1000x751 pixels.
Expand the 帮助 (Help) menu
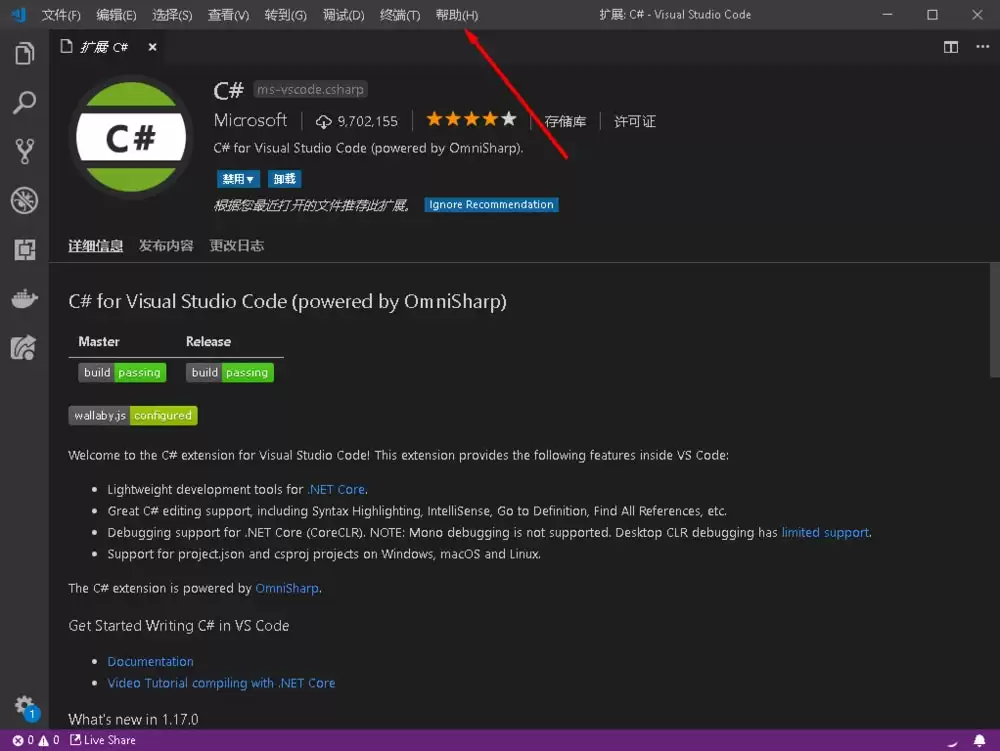click(456, 15)
